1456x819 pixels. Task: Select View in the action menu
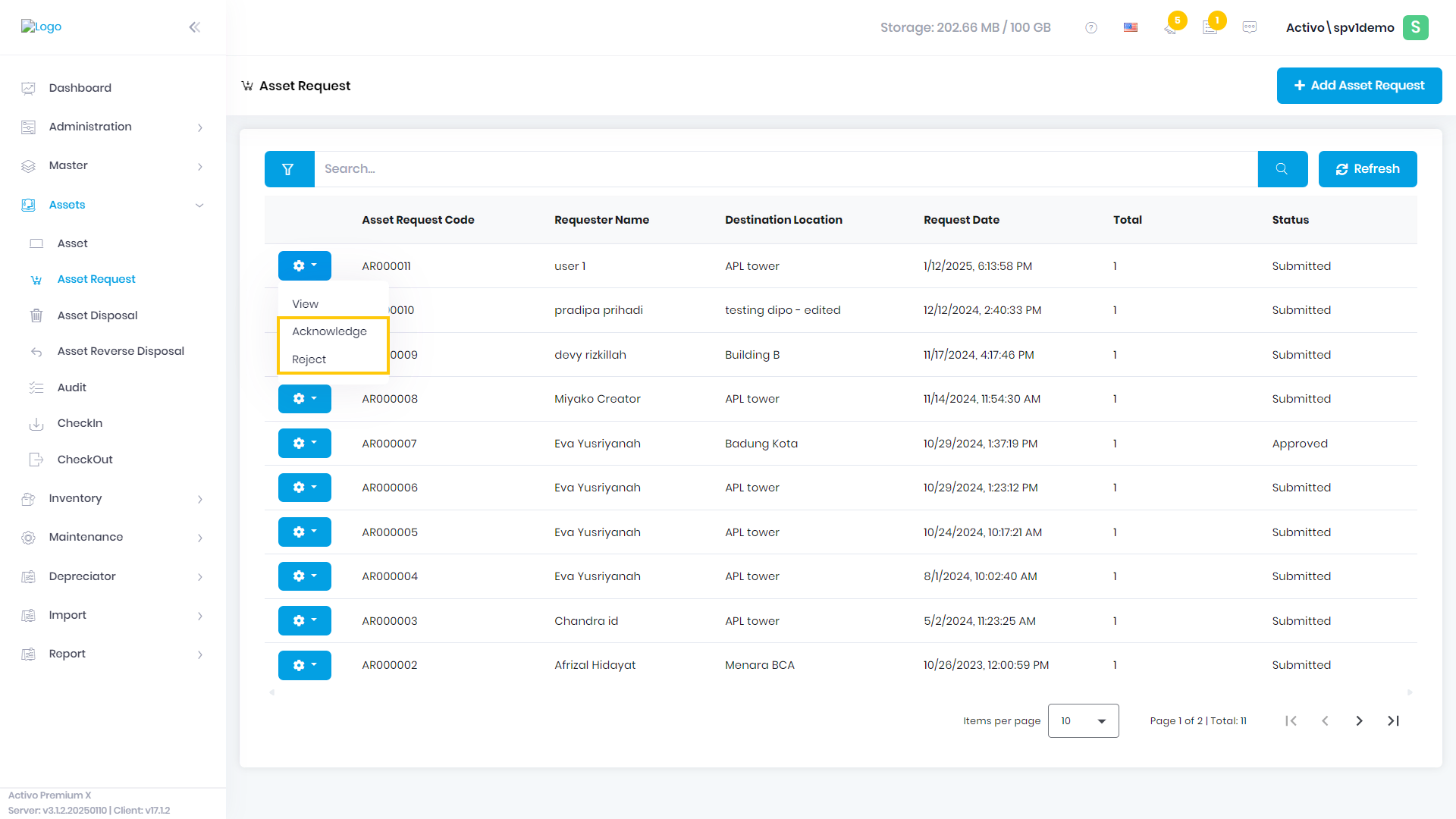coord(305,304)
